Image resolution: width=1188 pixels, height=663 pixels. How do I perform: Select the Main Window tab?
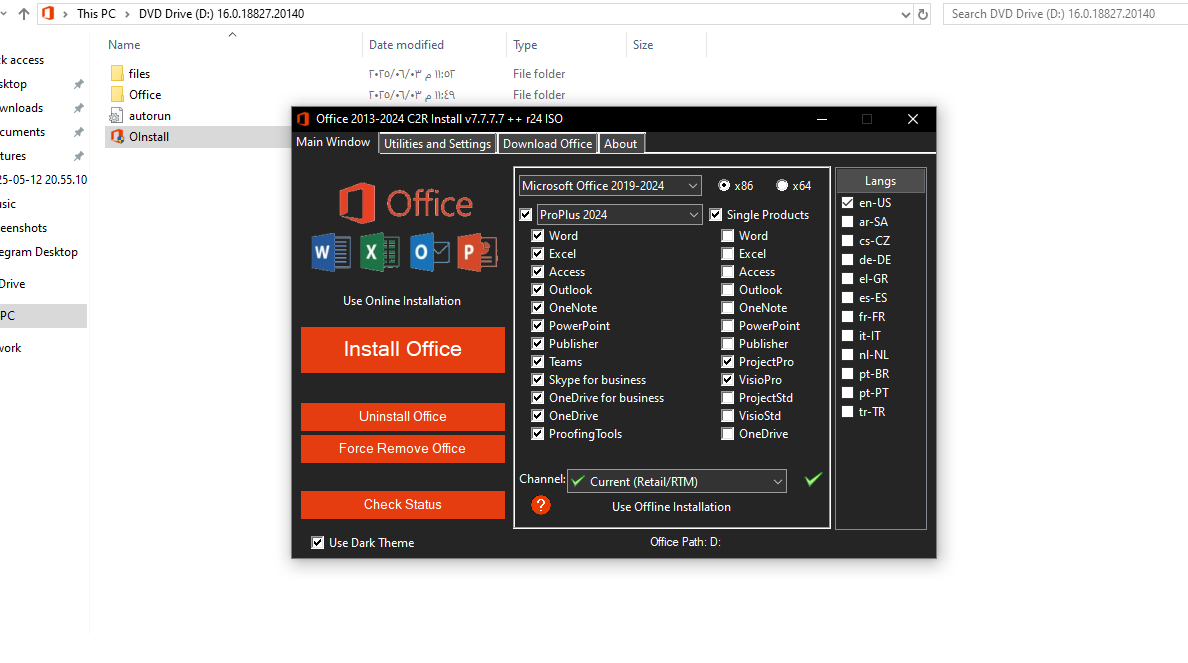[333, 142]
